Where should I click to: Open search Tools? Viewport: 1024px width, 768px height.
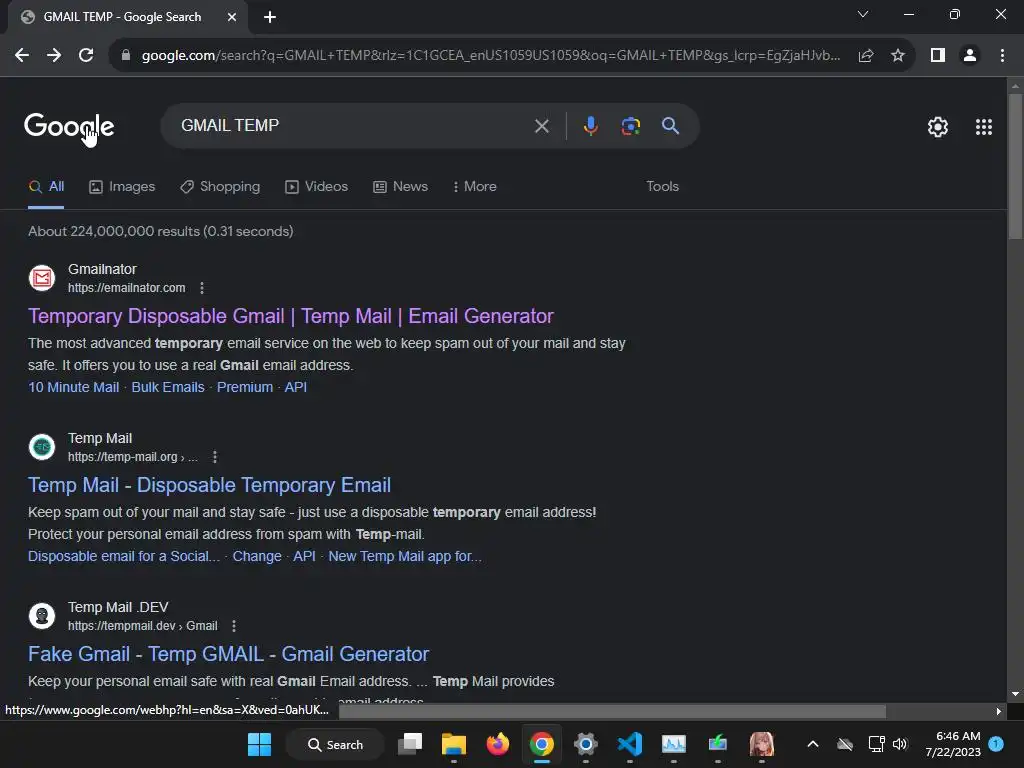(x=662, y=187)
